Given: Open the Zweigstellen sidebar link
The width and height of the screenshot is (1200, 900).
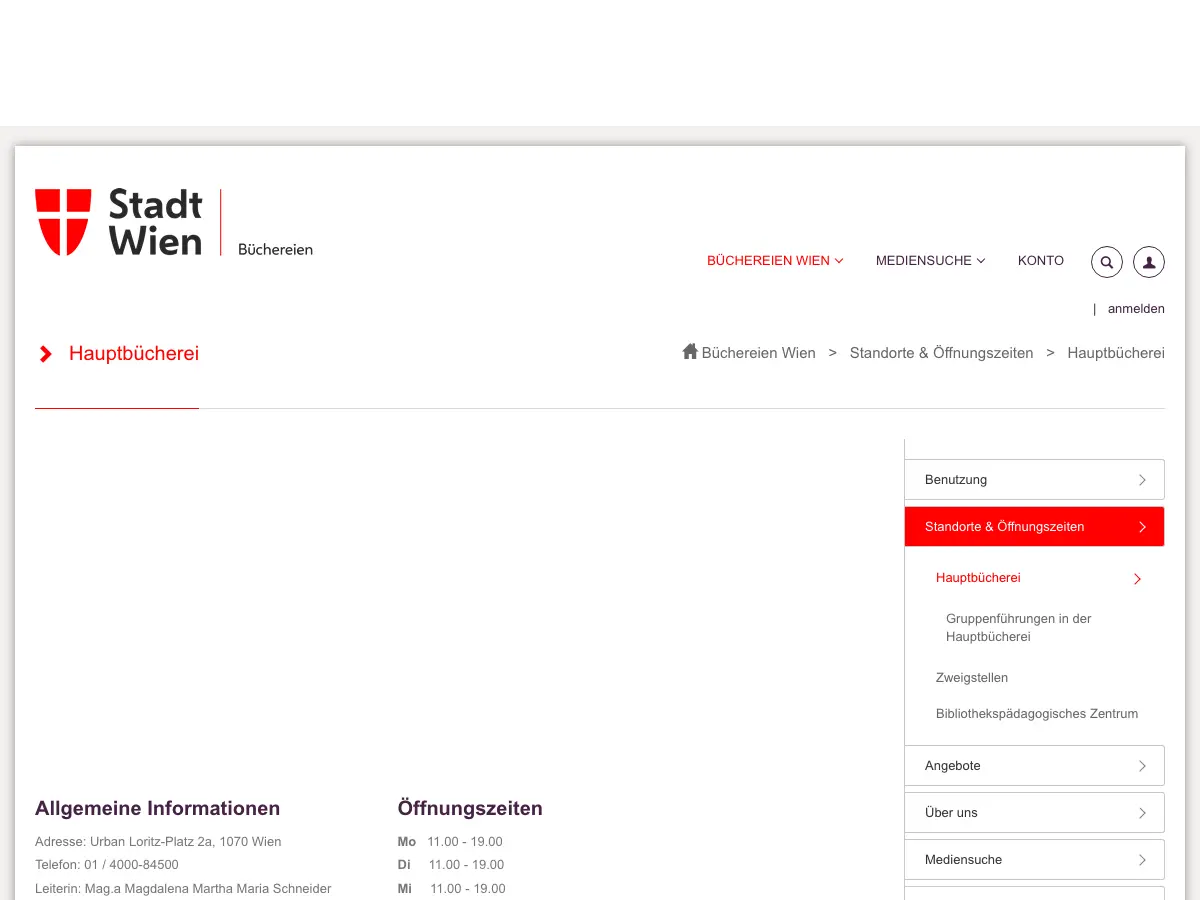Looking at the screenshot, I should 972,678.
